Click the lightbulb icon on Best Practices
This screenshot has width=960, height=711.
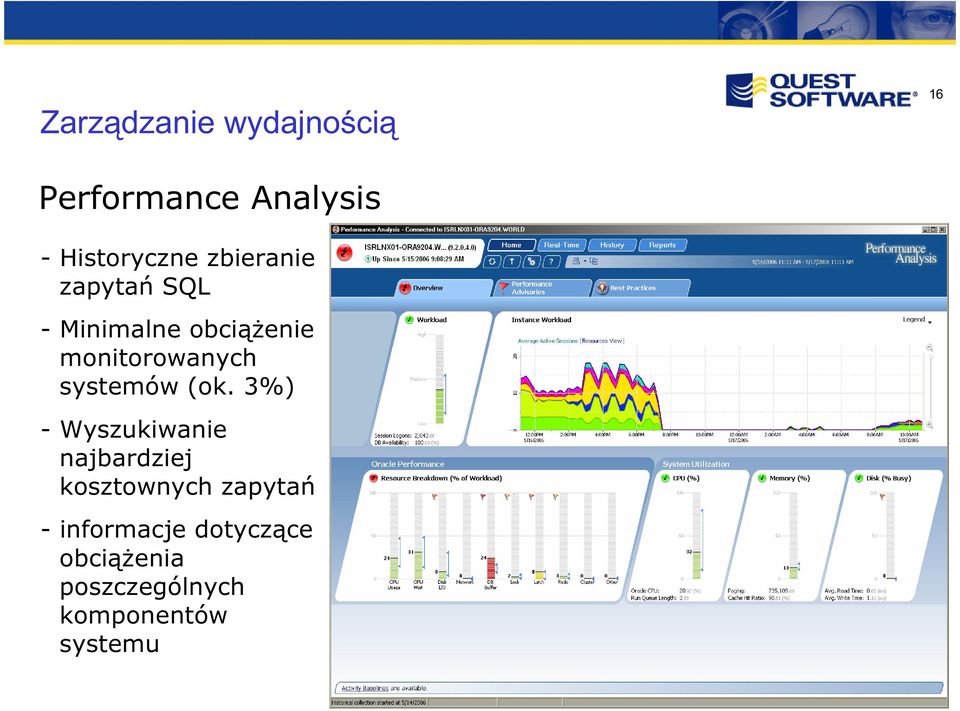(x=602, y=288)
